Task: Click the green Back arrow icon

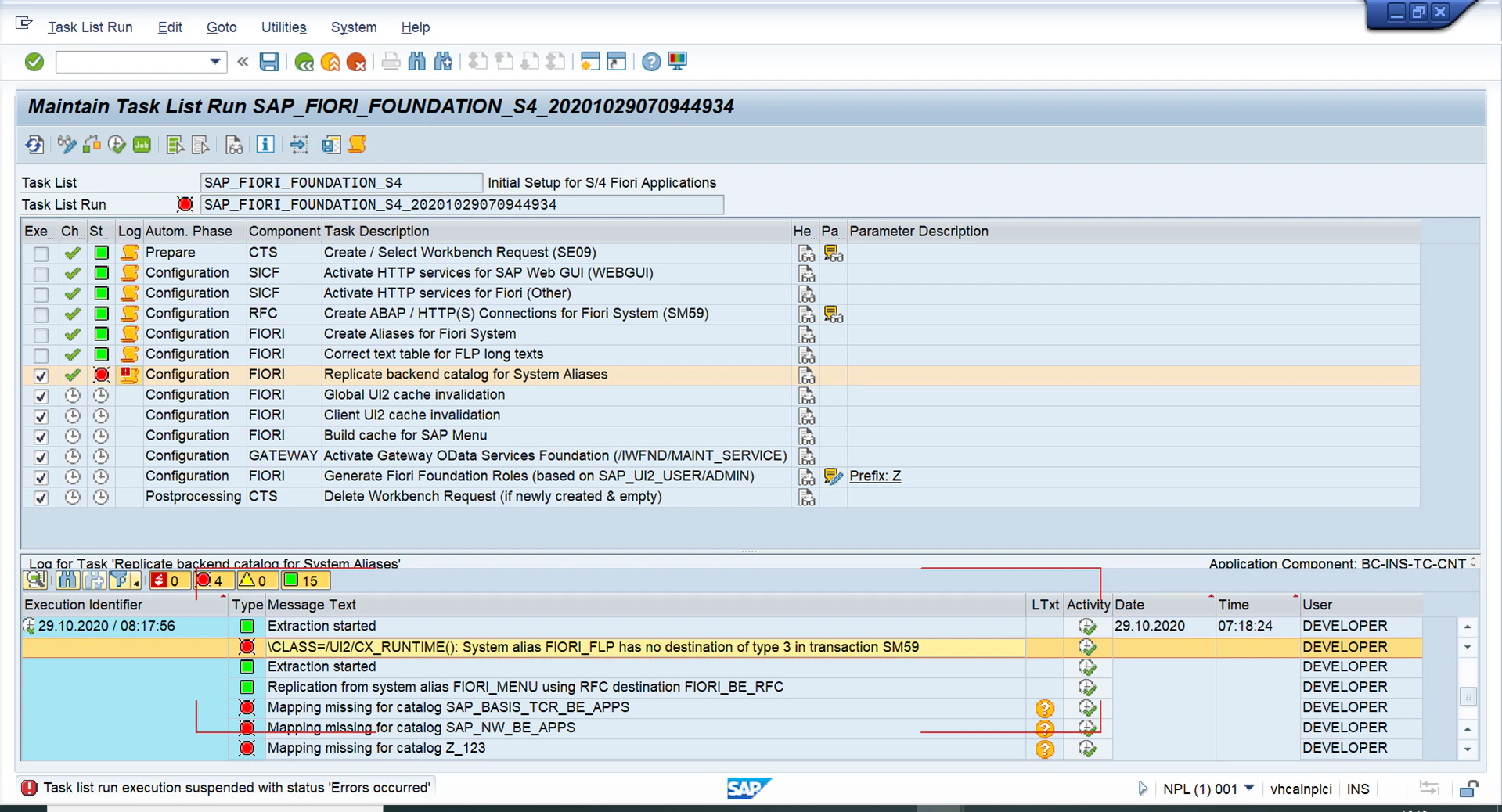Action: tap(304, 62)
